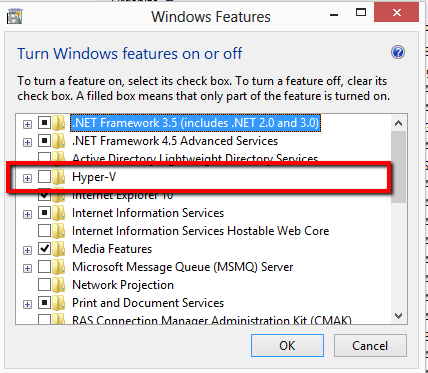Select the 'Hyper-V' label
Viewport: 428px width, 373px height.
(94, 177)
